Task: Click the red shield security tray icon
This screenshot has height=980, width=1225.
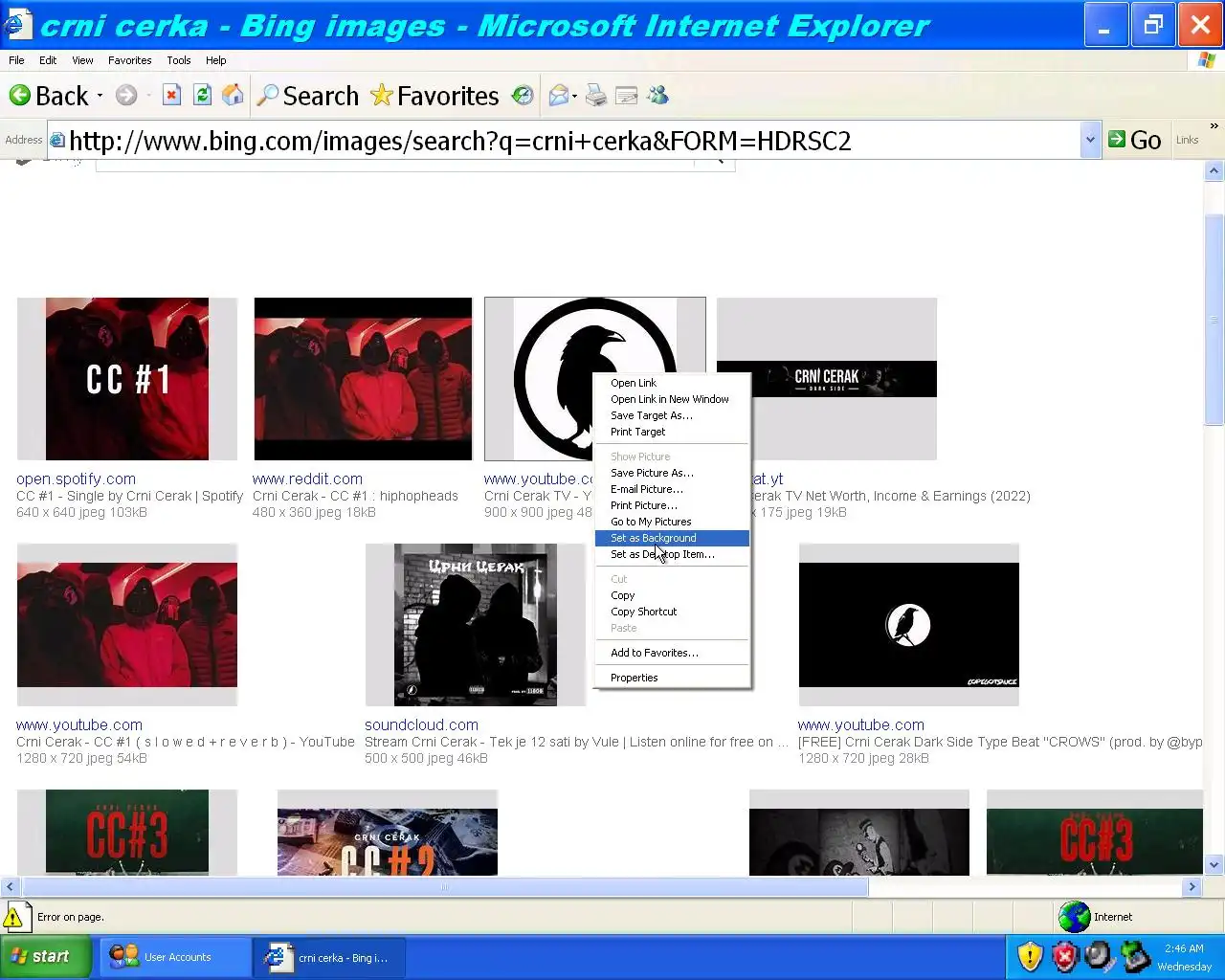Action: tap(1064, 956)
